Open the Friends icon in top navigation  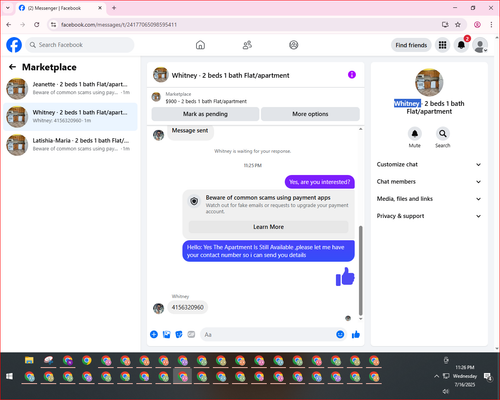pos(247,45)
